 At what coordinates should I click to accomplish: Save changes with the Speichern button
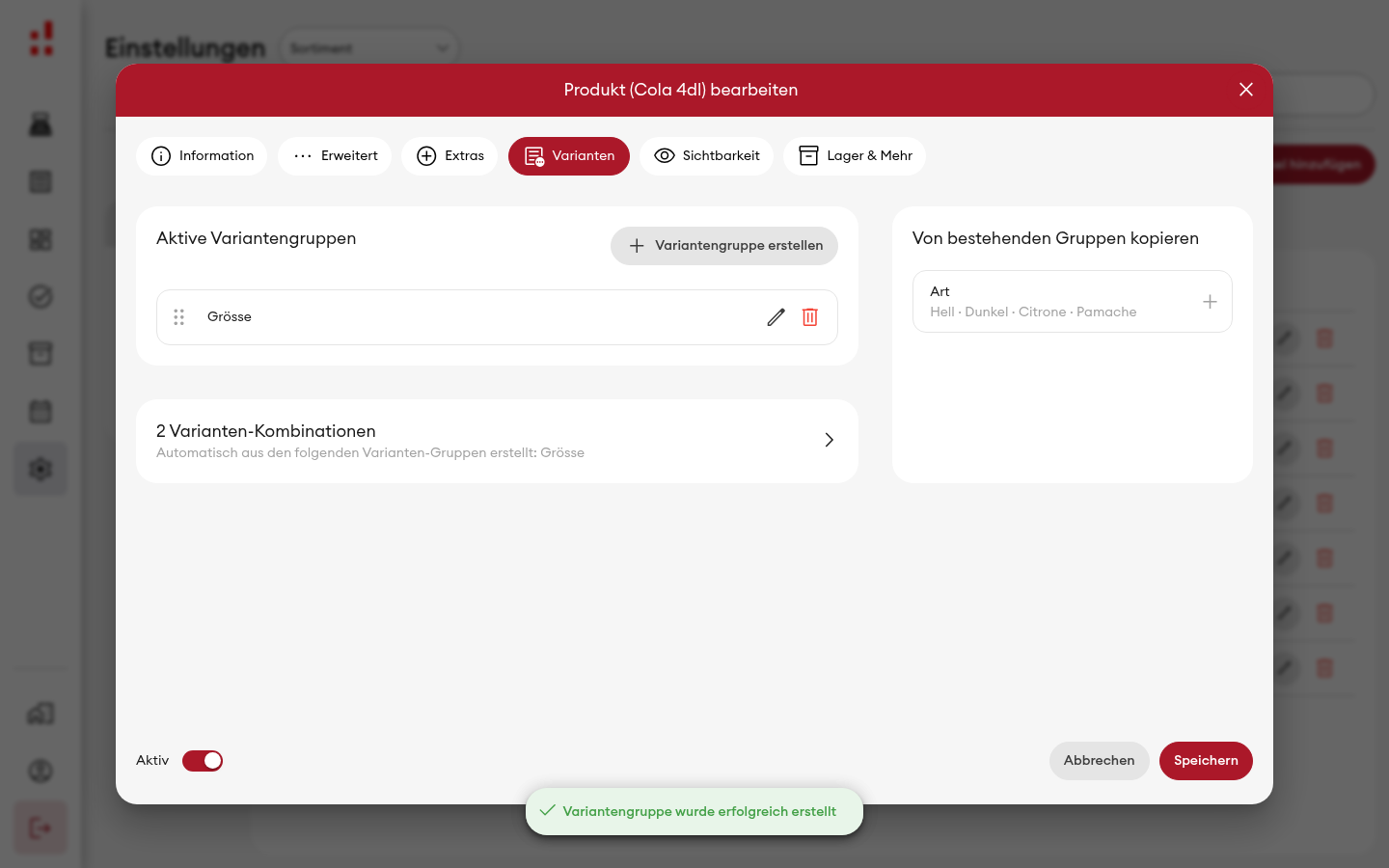point(1206,761)
